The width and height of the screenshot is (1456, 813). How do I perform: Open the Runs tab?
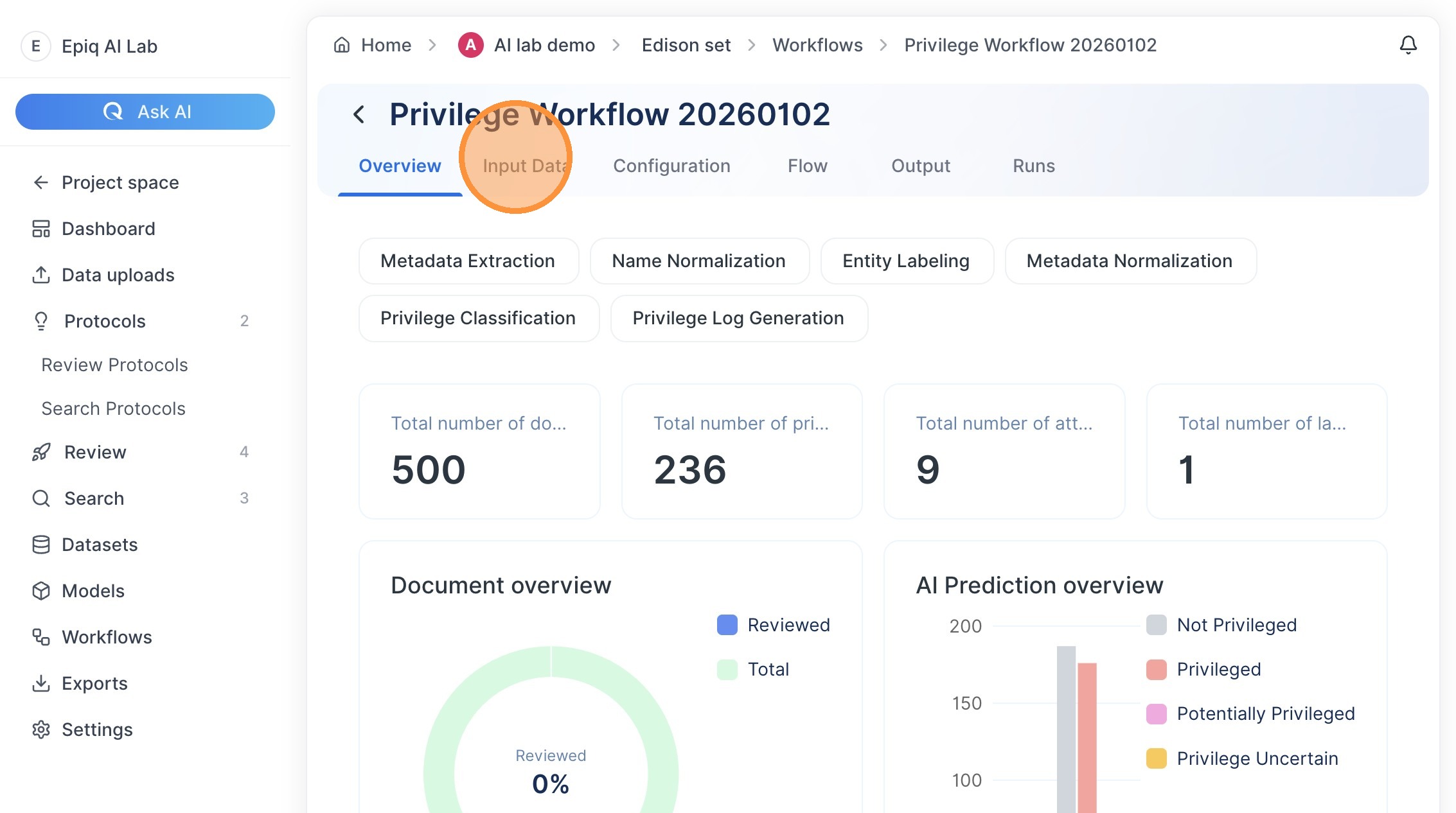pyautogui.click(x=1034, y=166)
